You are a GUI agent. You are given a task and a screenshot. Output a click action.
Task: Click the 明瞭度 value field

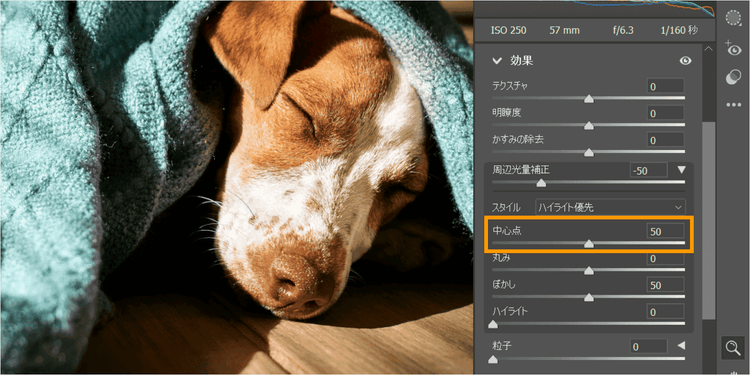click(x=666, y=113)
